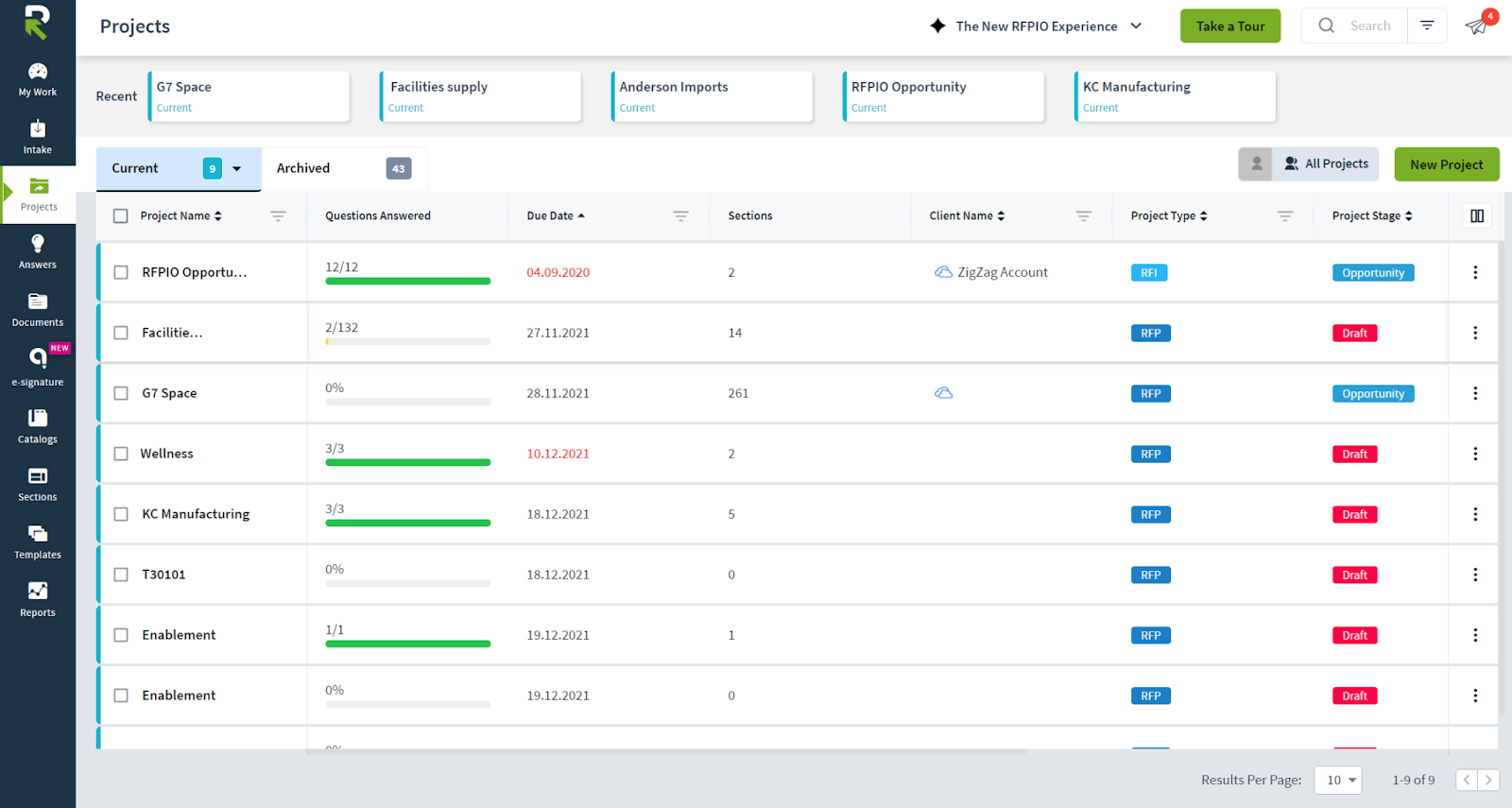Click the All Projects button
The image size is (1512, 808).
pyautogui.click(x=1326, y=164)
